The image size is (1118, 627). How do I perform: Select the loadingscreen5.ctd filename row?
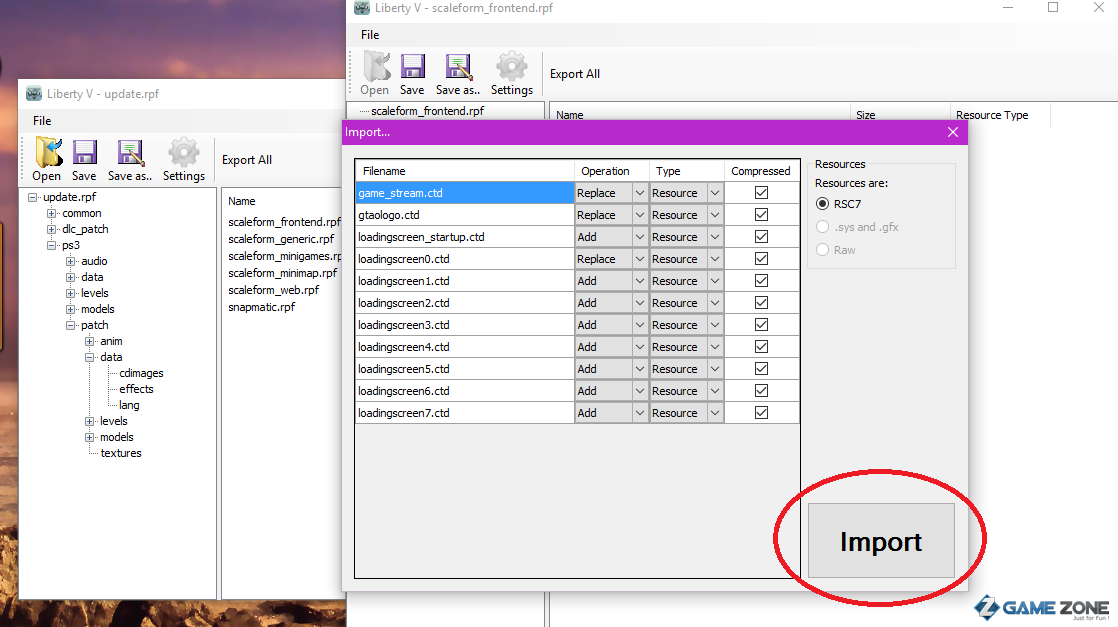click(465, 369)
